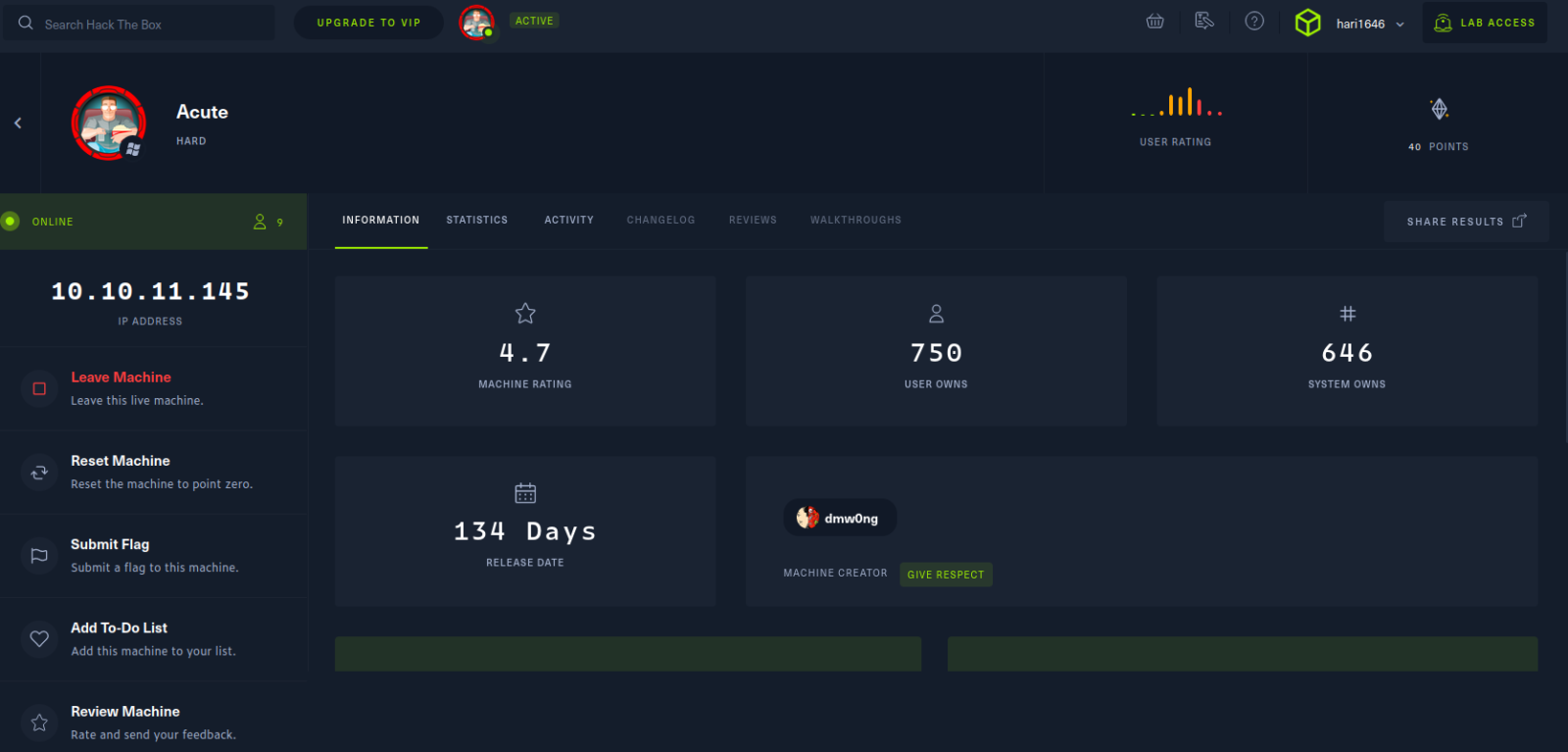Open the documents/academy icon in top bar
This screenshot has width=1568, height=752.
[1204, 21]
